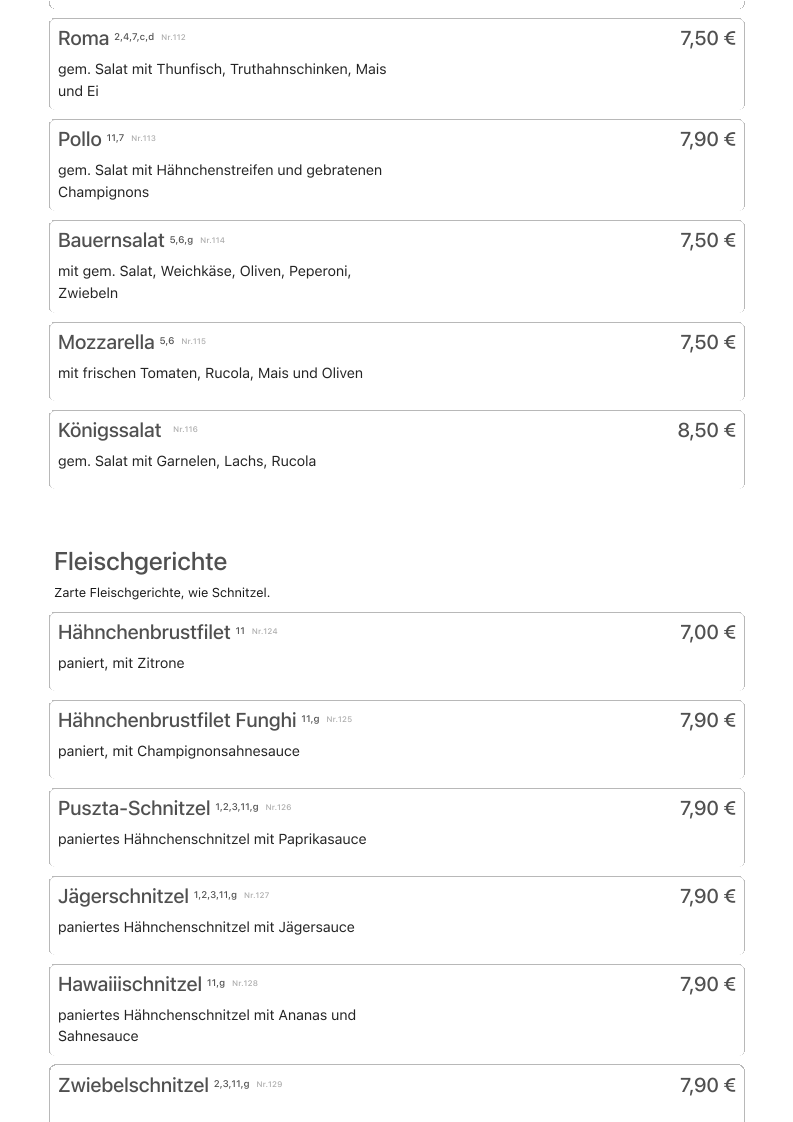Select the Roma salad item

point(84,39)
